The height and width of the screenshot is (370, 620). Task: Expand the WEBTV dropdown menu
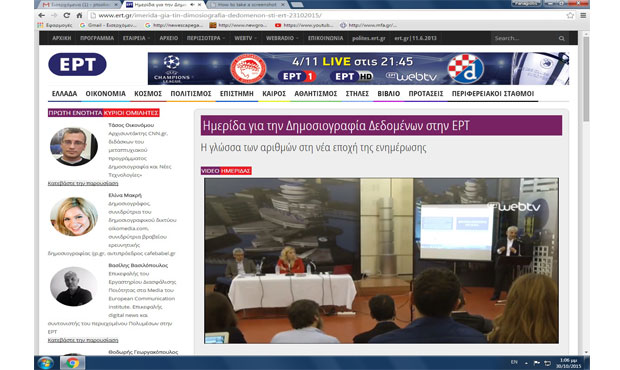pyautogui.click(x=246, y=38)
